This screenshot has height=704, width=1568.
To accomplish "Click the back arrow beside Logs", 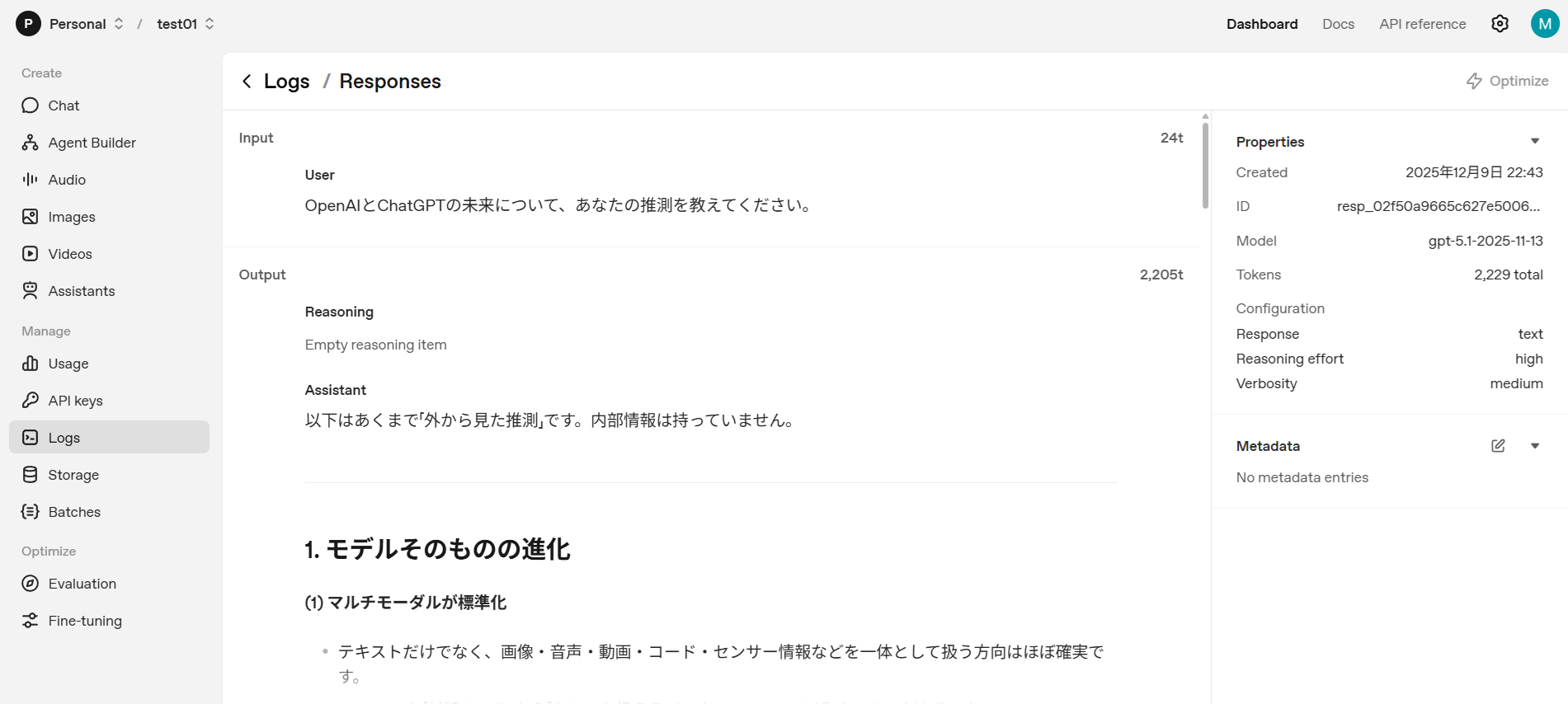I will 247,81.
